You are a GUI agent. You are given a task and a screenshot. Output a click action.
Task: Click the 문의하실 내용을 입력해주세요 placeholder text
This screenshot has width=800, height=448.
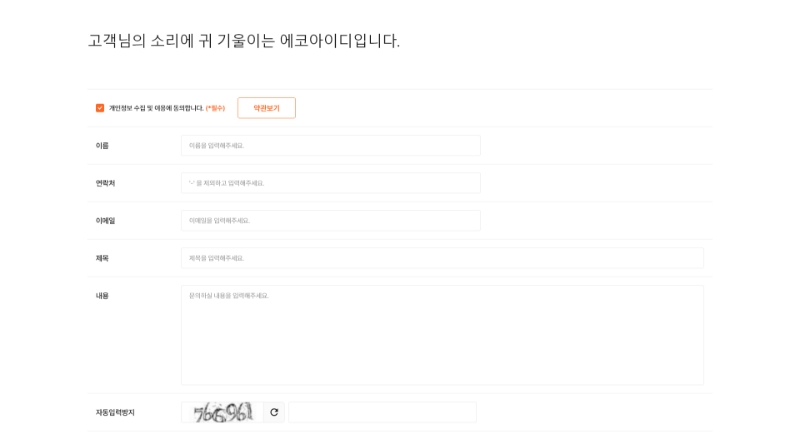point(229,295)
